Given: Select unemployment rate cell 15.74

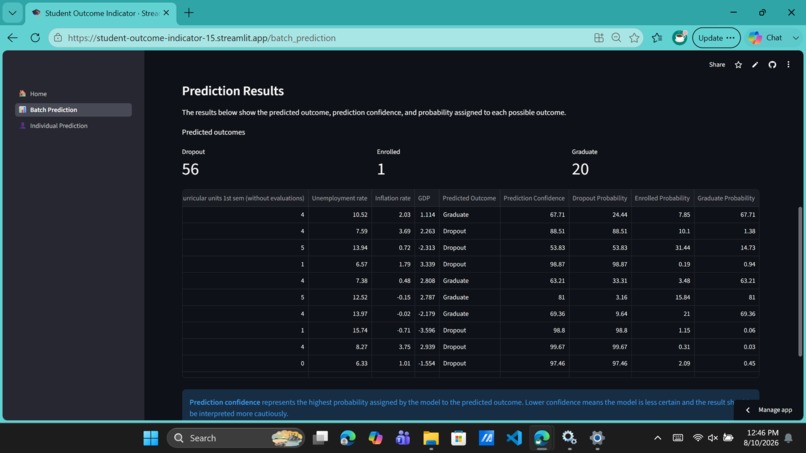Looking at the screenshot, I should tap(340, 330).
